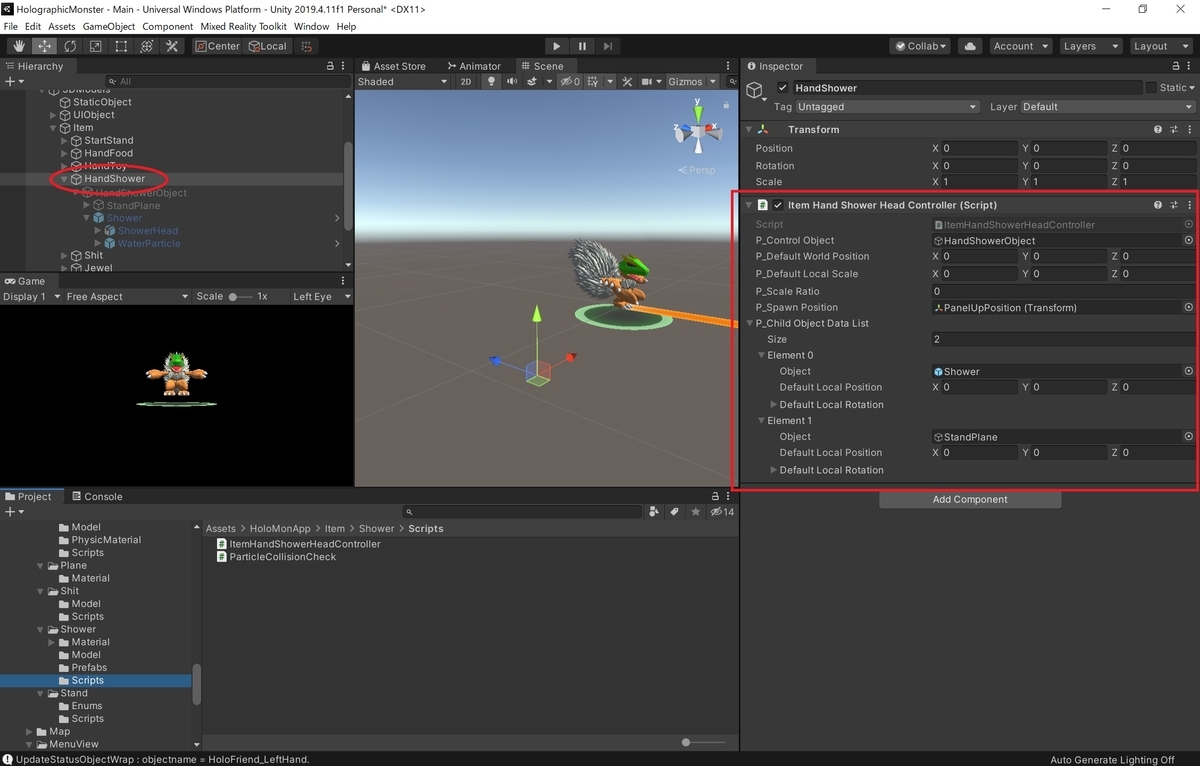1200x766 pixels.
Task: Select the Rotate tool
Action: click(70, 46)
